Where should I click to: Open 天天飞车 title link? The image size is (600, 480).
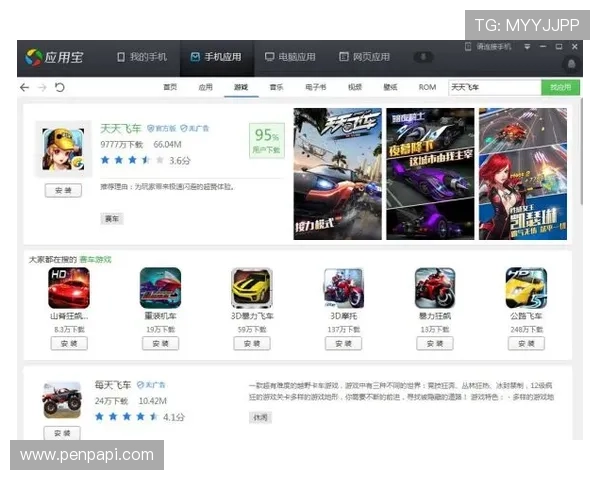121,128
